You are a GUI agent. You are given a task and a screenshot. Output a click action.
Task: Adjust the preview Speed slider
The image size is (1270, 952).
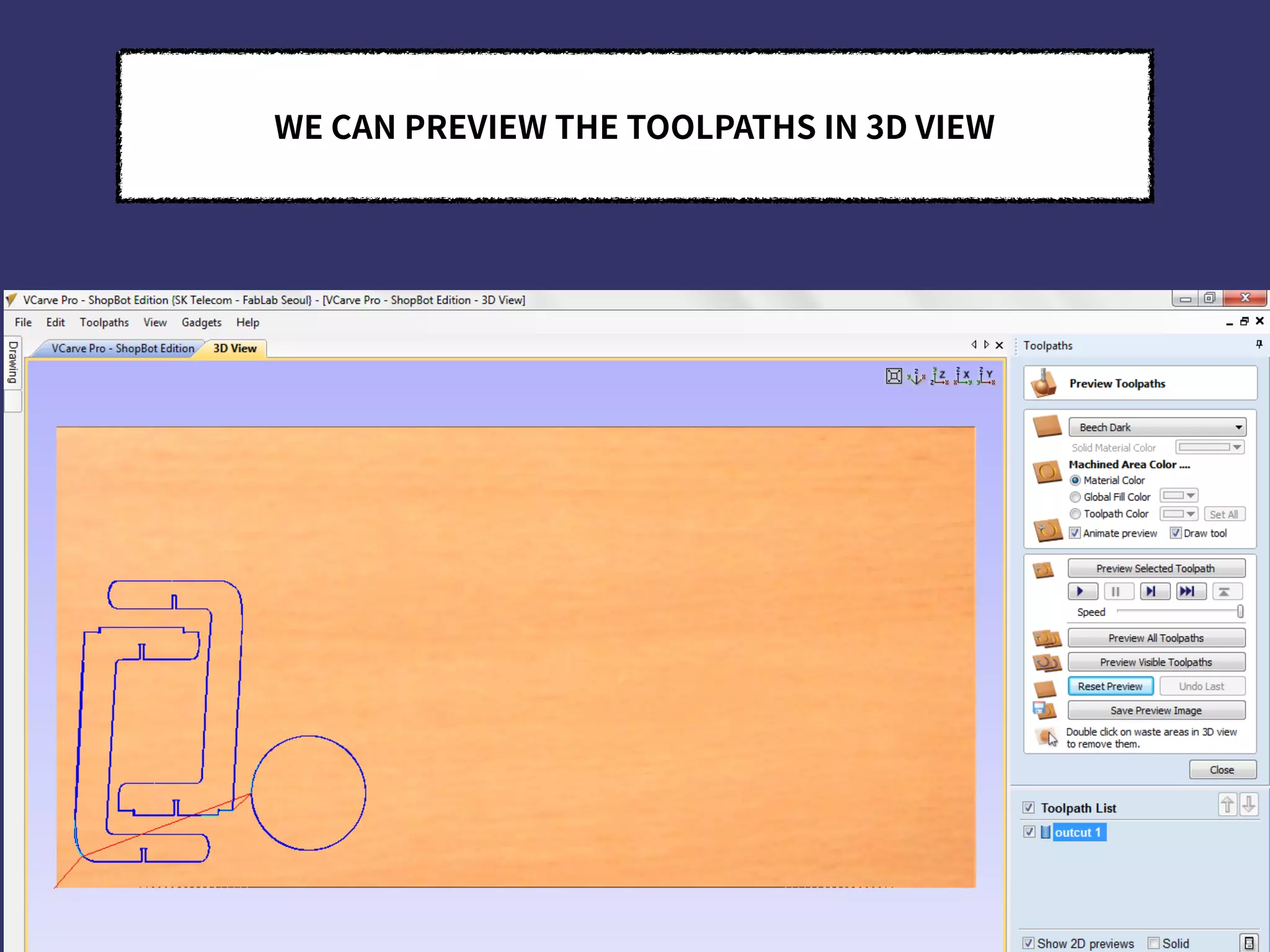[x=1240, y=612]
